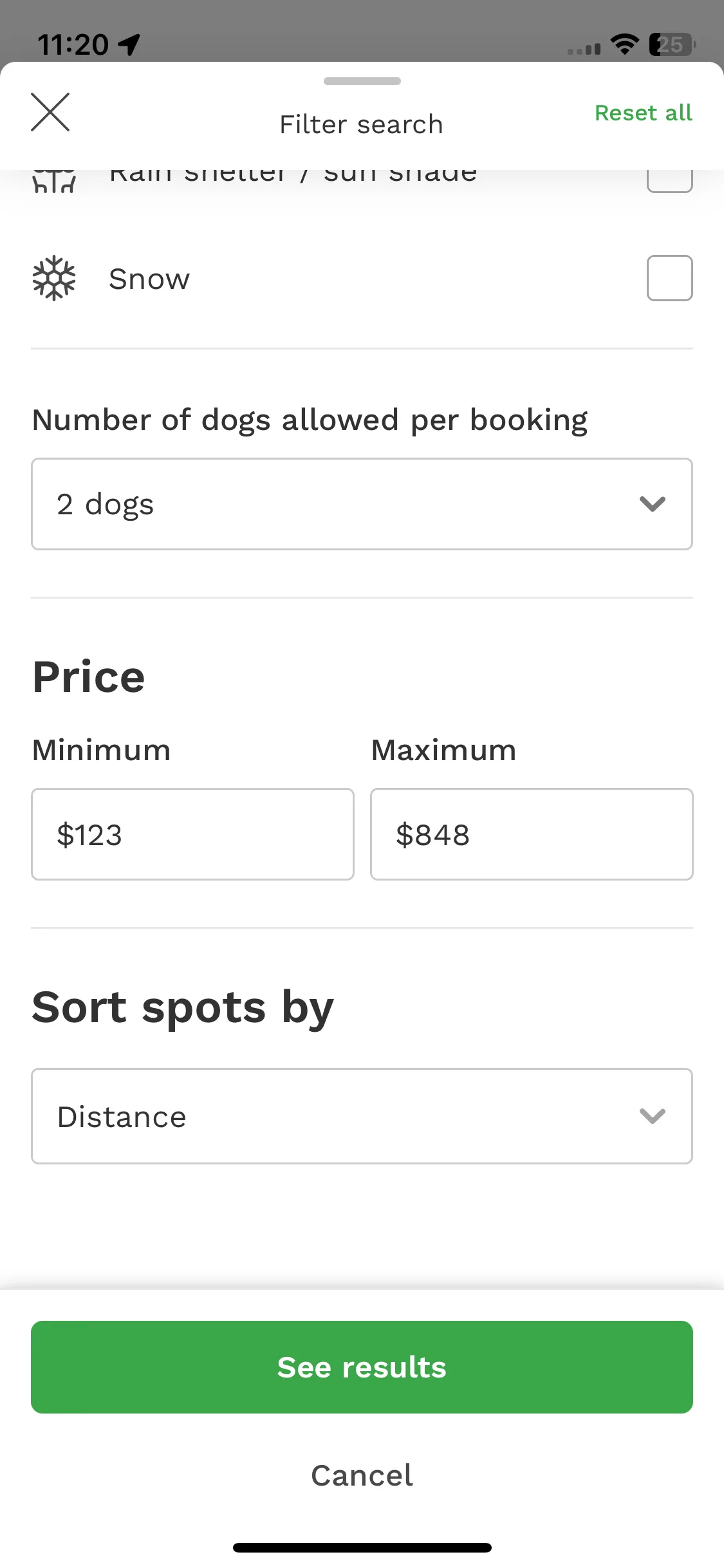Click the Minimum price field showing $123
This screenshot has height=1568, width=724.
(192, 834)
